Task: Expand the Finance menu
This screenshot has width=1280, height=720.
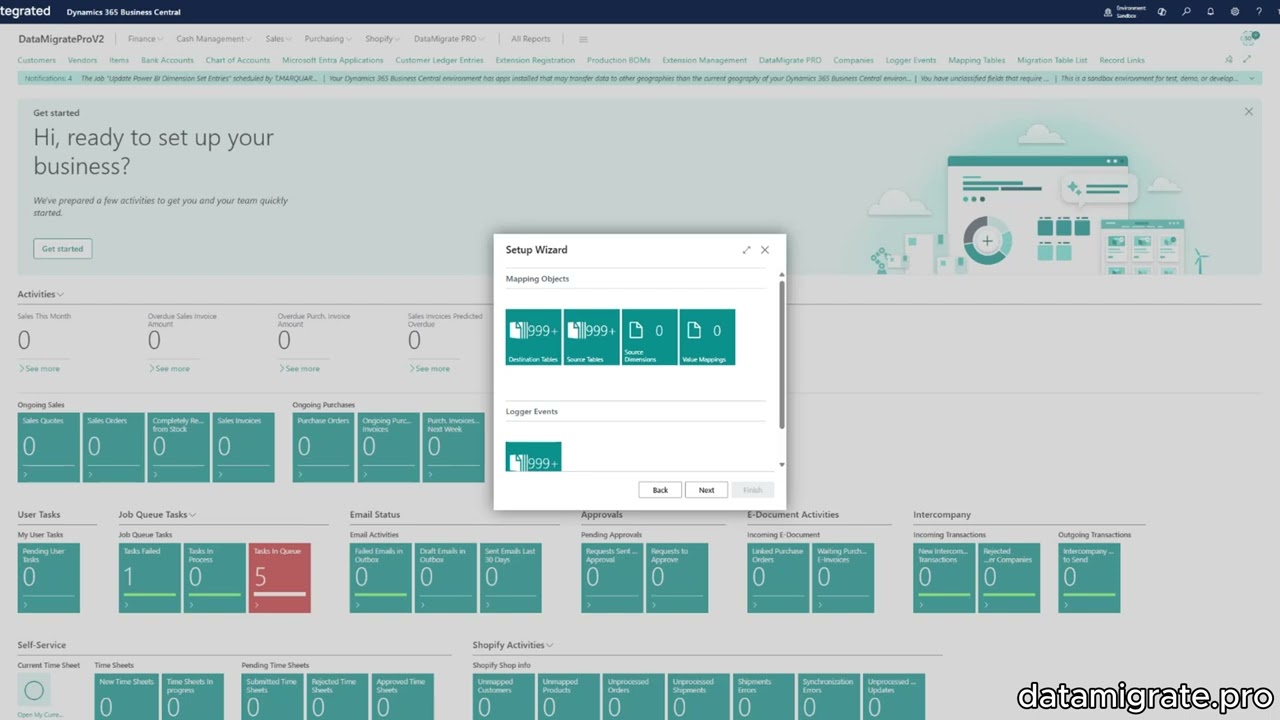Action: tap(146, 39)
